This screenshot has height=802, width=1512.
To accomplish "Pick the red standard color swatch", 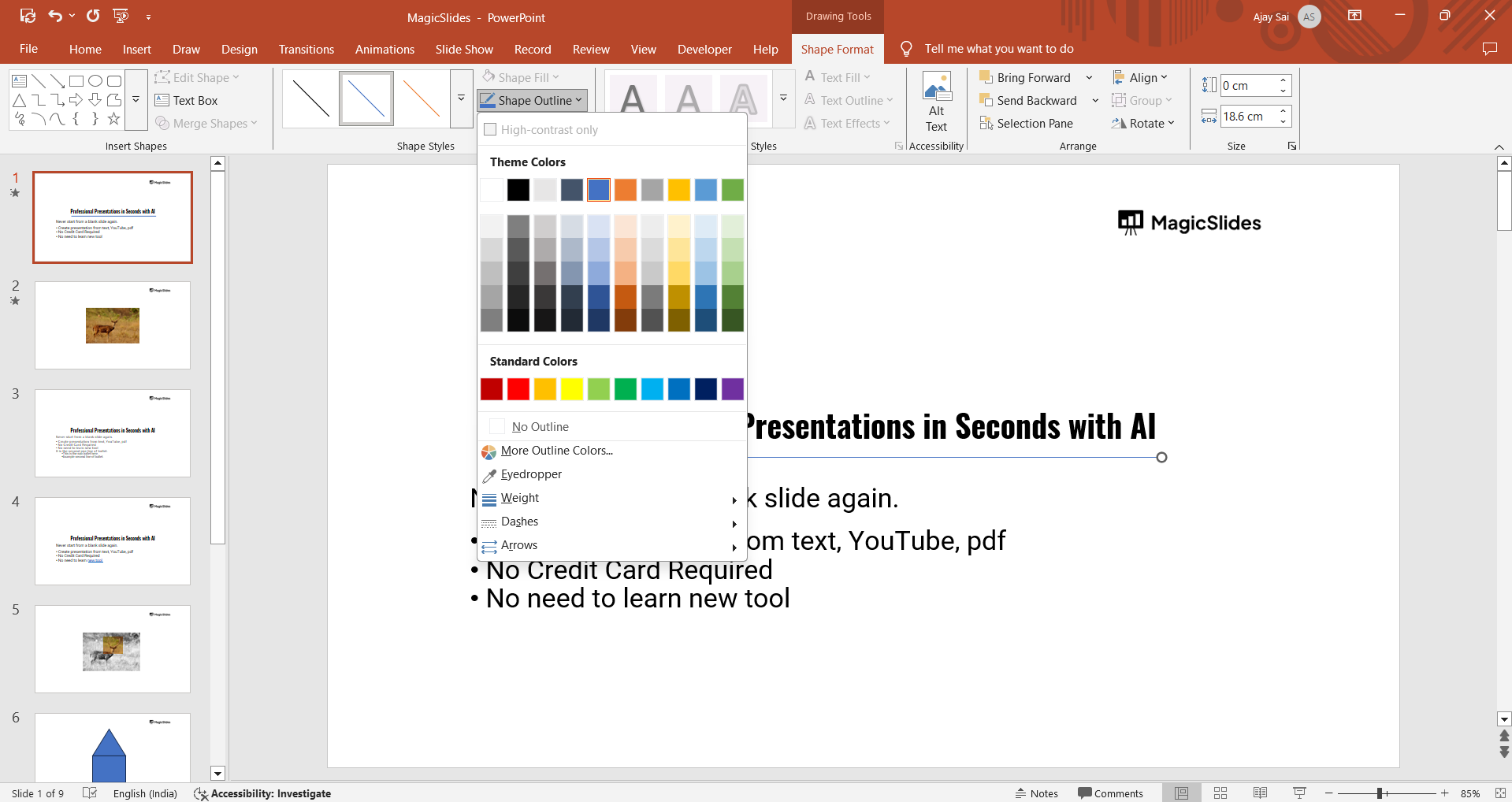I will pos(518,389).
